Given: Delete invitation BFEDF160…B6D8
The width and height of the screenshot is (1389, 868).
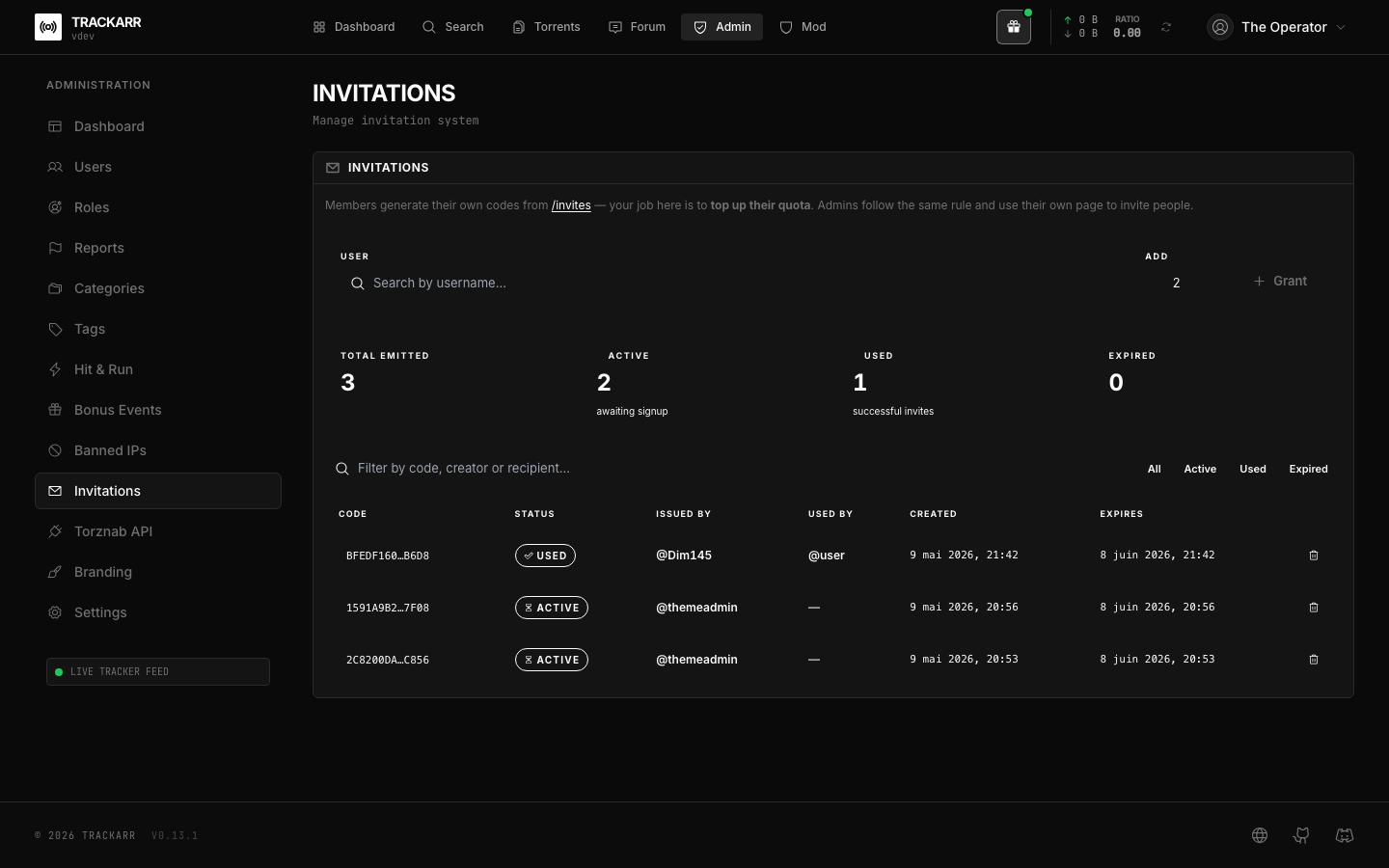Looking at the screenshot, I should tap(1314, 556).
